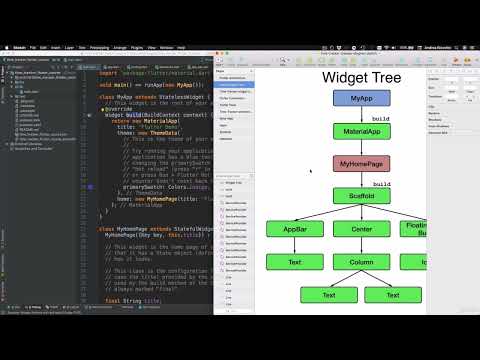Open the File menu
This screenshot has width=480, height=360.
point(33,48)
